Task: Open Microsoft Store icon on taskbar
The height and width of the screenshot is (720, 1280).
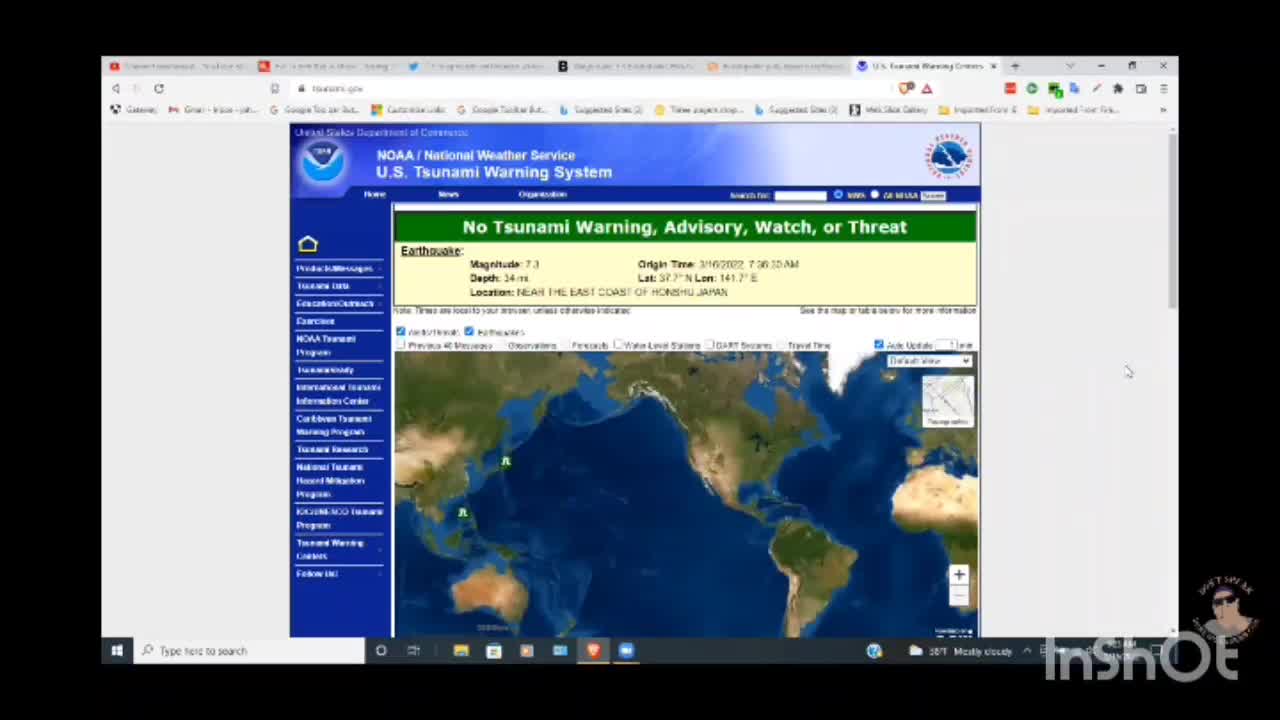Action: 494,651
